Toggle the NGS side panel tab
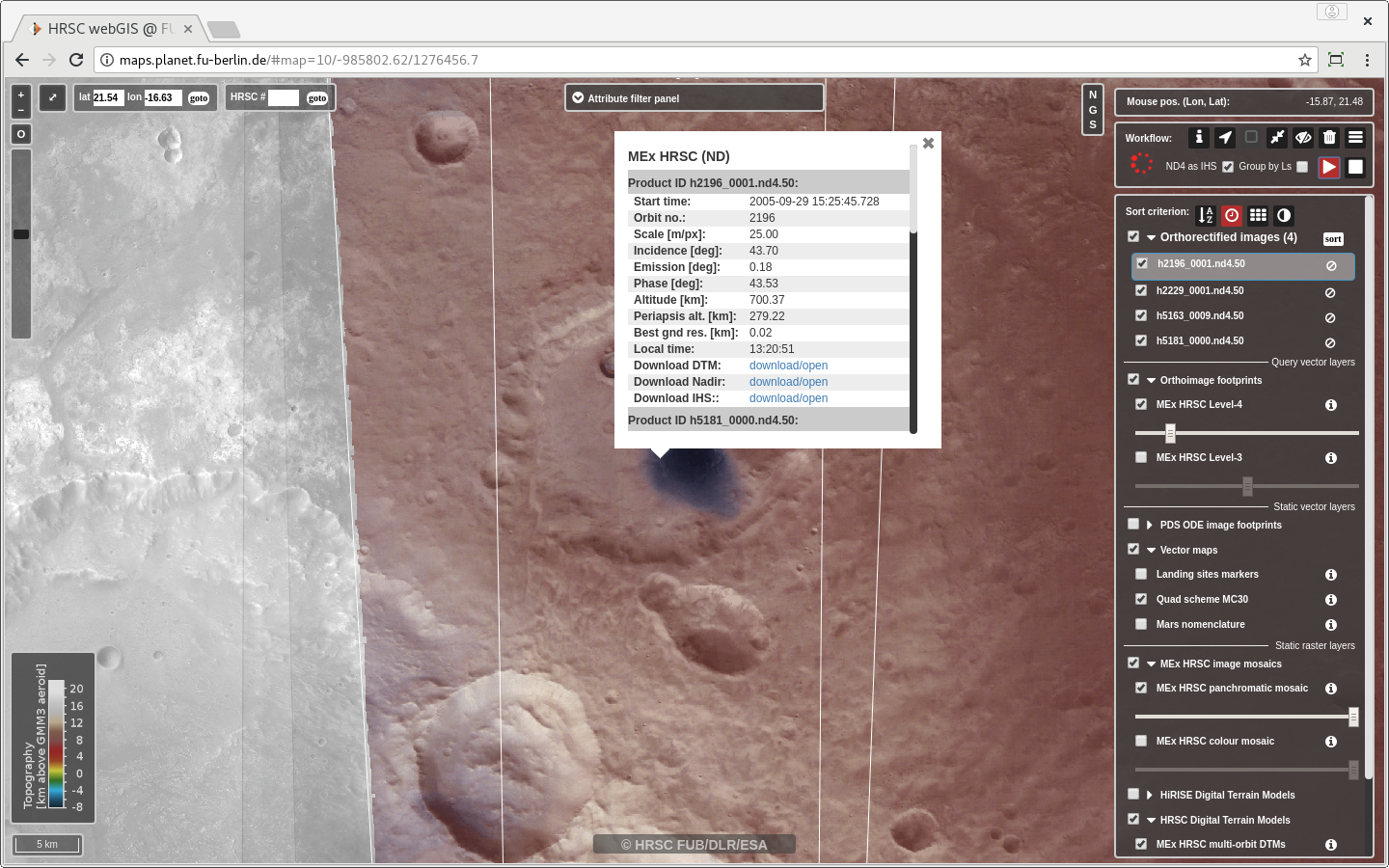The image size is (1389, 868). (x=1093, y=109)
